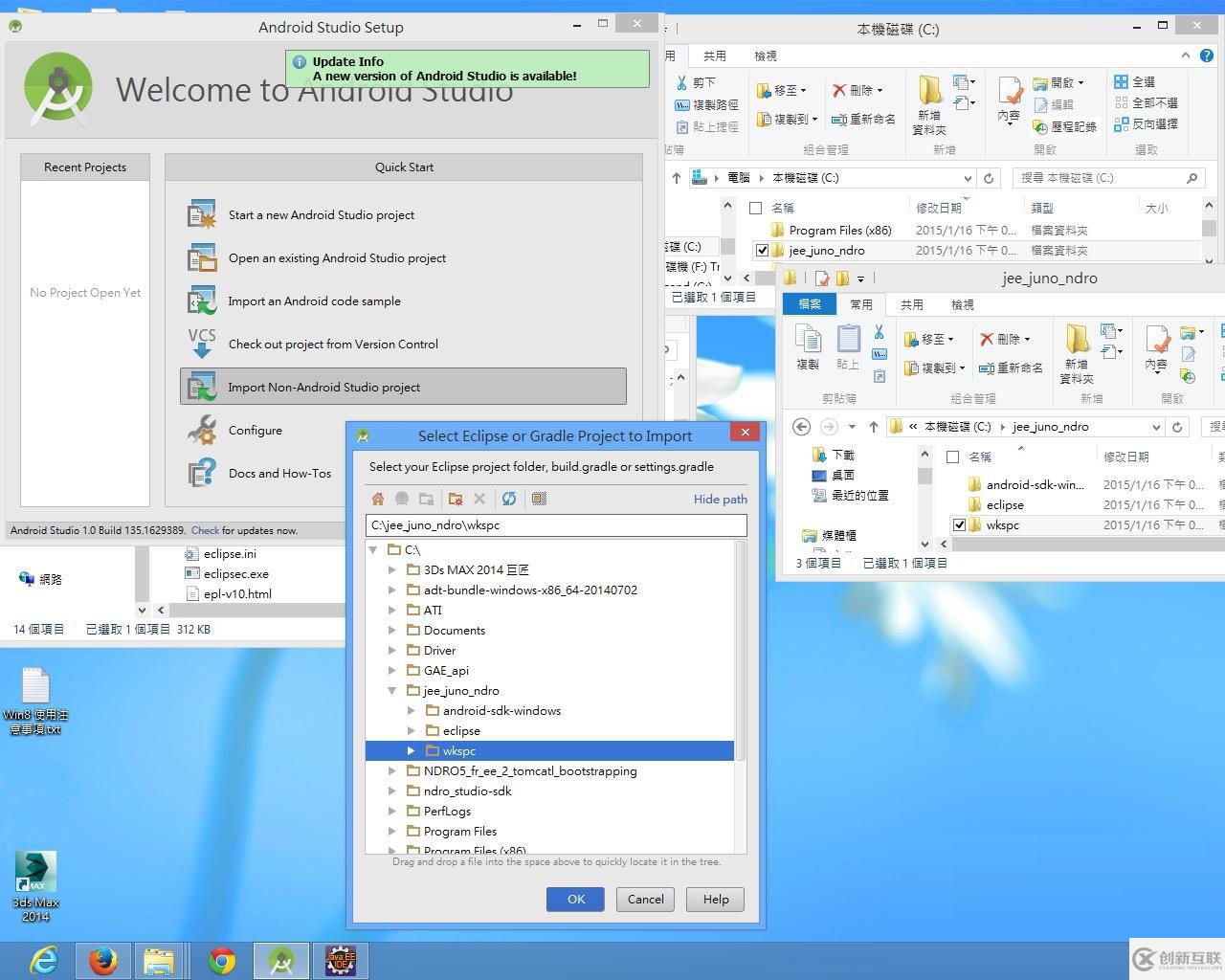Open the Java EE IDE taskbar icon
The width and height of the screenshot is (1225, 980).
(x=340, y=960)
